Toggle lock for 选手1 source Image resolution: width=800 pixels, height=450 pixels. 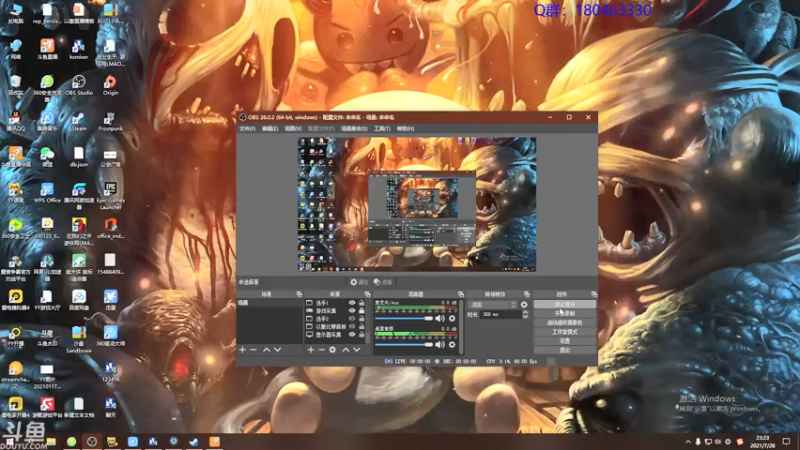pos(361,303)
